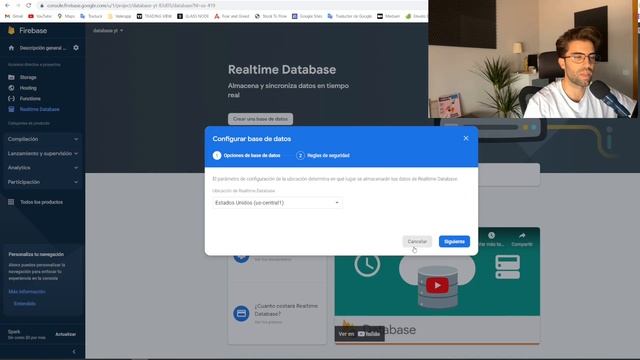This screenshot has height=360, width=640.
Task: Click the Storage folder icon in sidebar
Action: coord(11,77)
